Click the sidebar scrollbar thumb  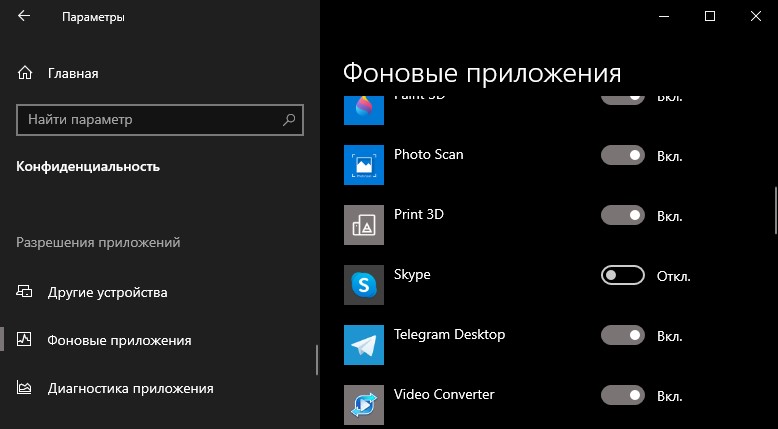317,360
